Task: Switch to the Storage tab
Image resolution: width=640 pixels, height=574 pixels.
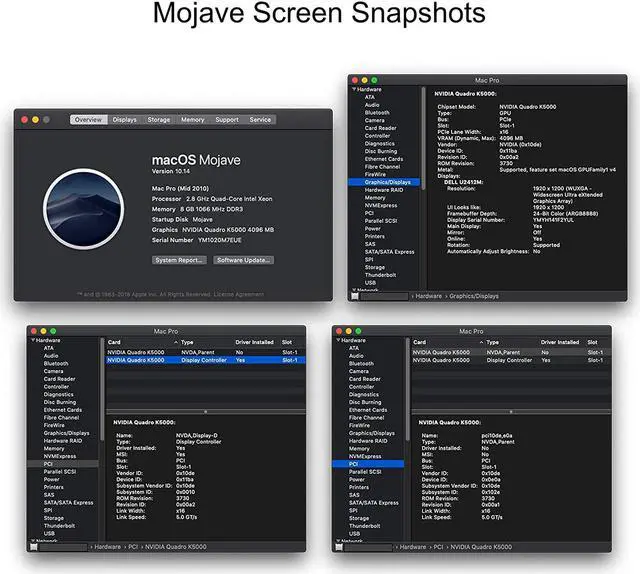Action: point(159,120)
